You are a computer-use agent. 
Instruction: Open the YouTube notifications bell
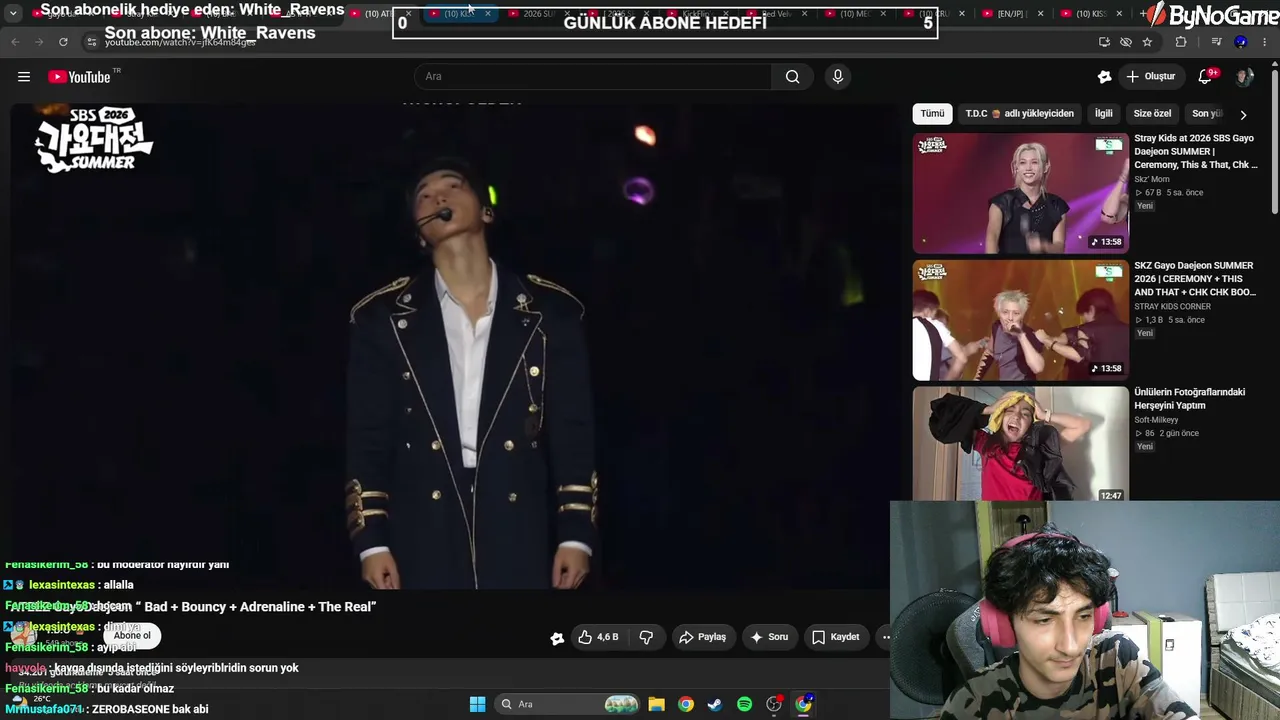1206,77
